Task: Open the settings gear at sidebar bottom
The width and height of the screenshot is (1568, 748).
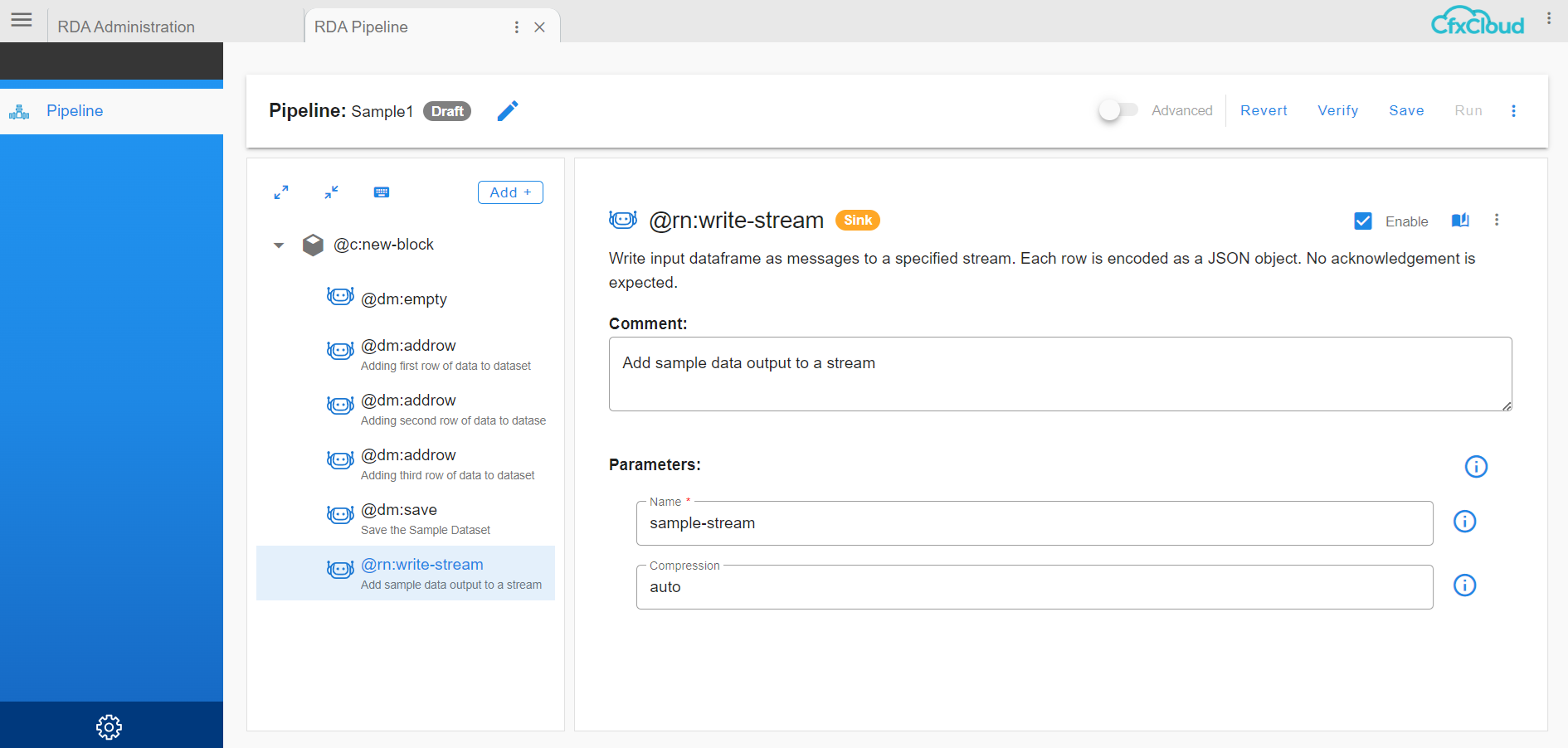Action: pos(109,726)
